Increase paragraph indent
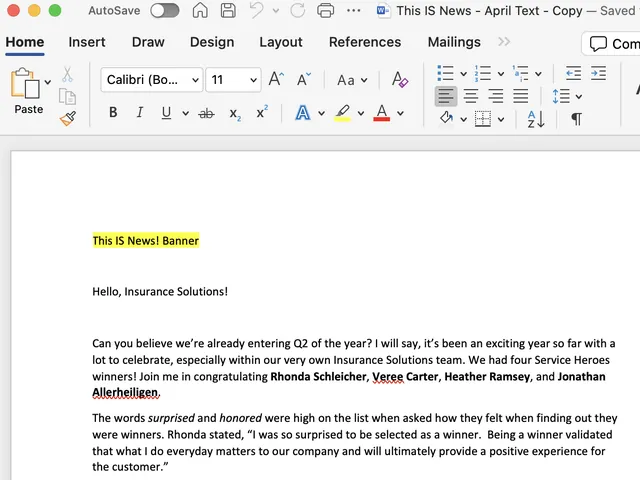The image size is (640, 480). point(598,73)
